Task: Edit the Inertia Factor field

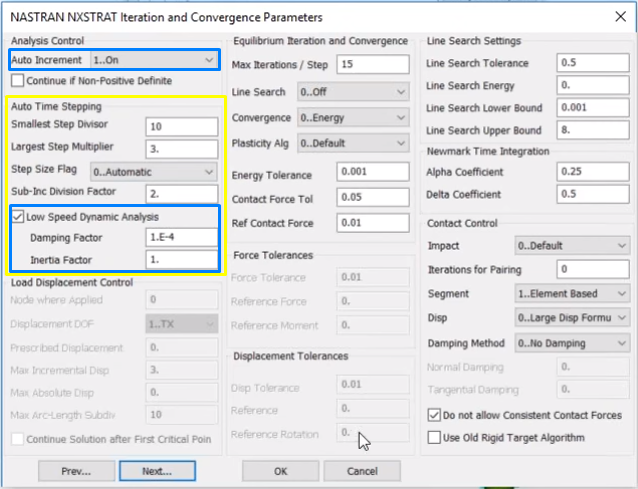Action: (181, 260)
